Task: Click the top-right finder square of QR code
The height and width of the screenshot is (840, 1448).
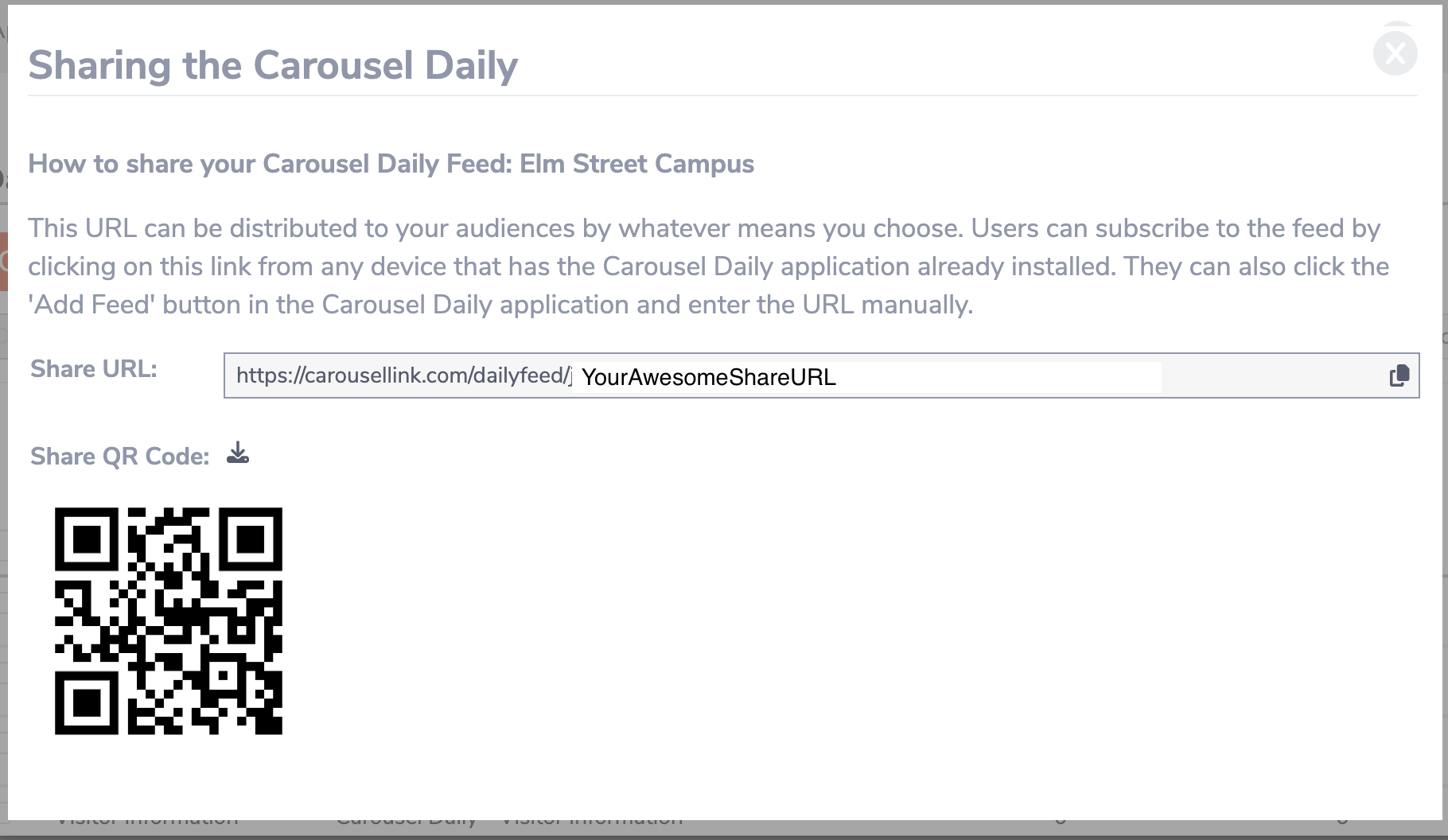Action: pyautogui.click(x=251, y=539)
